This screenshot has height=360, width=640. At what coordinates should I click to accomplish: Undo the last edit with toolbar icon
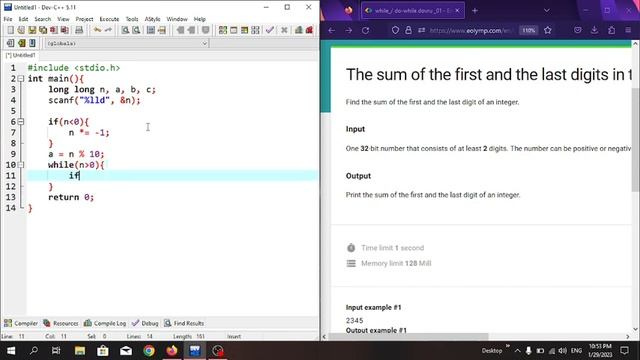coord(97,30)
